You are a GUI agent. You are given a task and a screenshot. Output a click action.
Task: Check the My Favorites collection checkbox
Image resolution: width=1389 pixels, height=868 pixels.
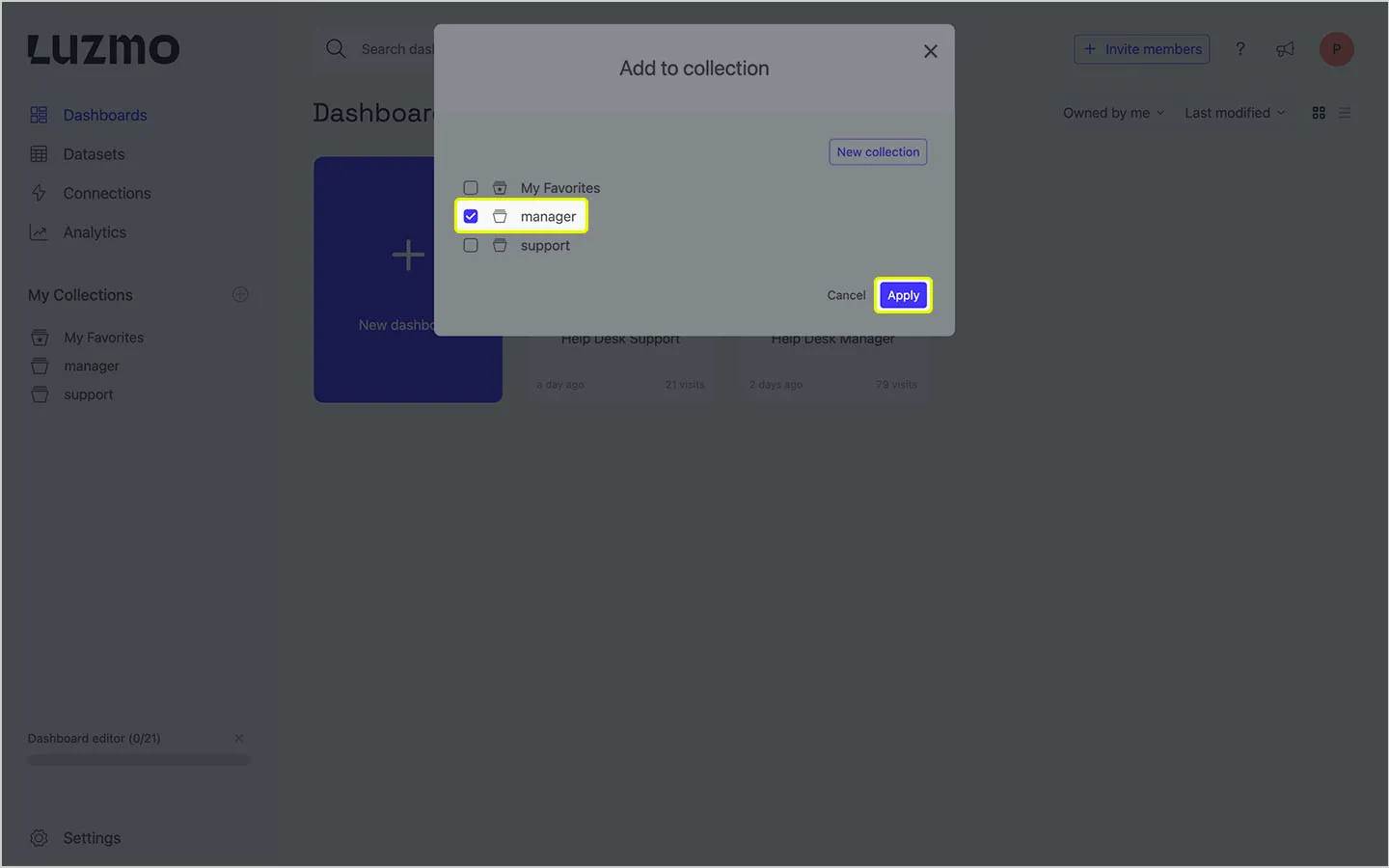click(x=471, y=188)
